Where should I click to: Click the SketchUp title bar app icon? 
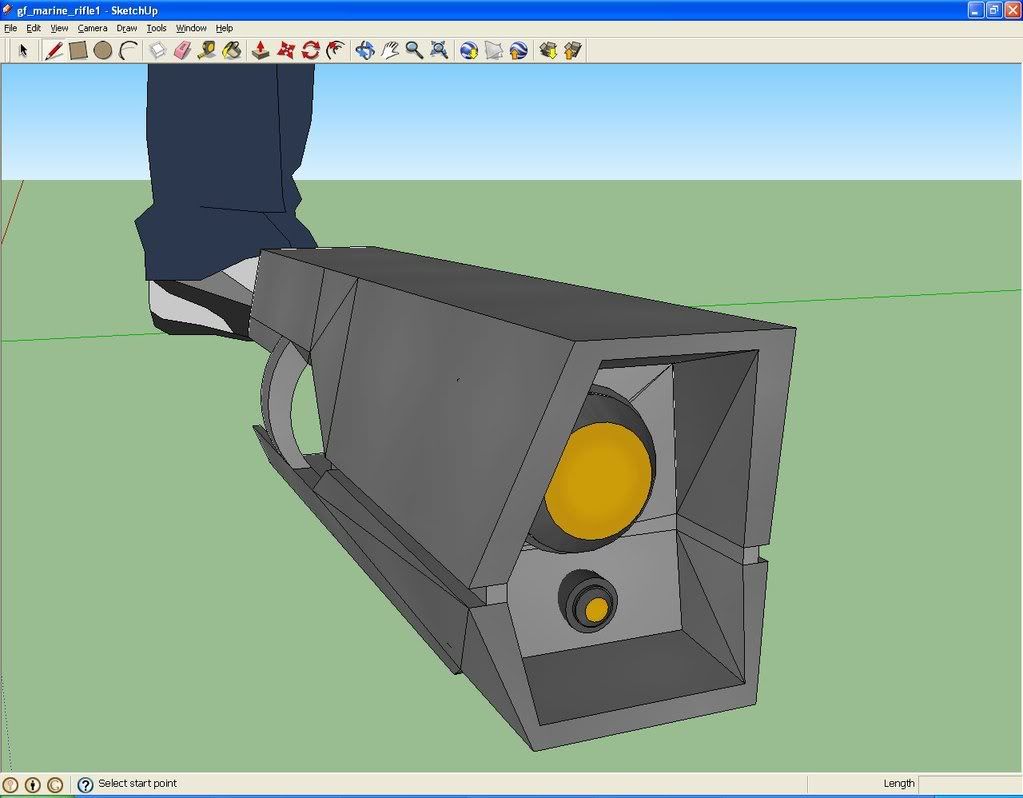(8, 10)
